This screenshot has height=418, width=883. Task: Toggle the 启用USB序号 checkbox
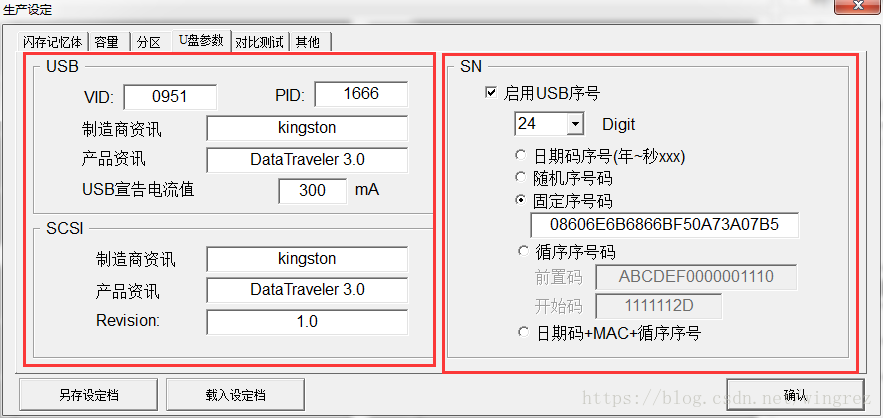(x=490, y=93)
